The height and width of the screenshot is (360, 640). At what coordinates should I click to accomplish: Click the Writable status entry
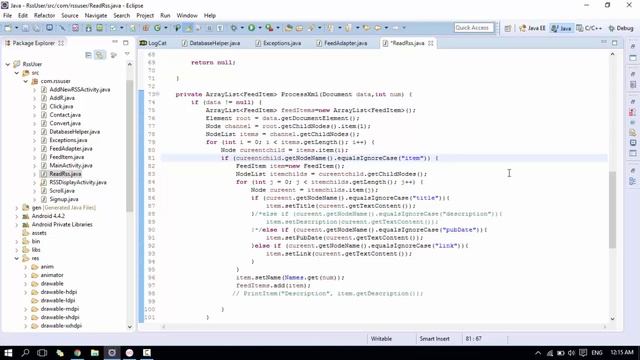tap(381, 339)
